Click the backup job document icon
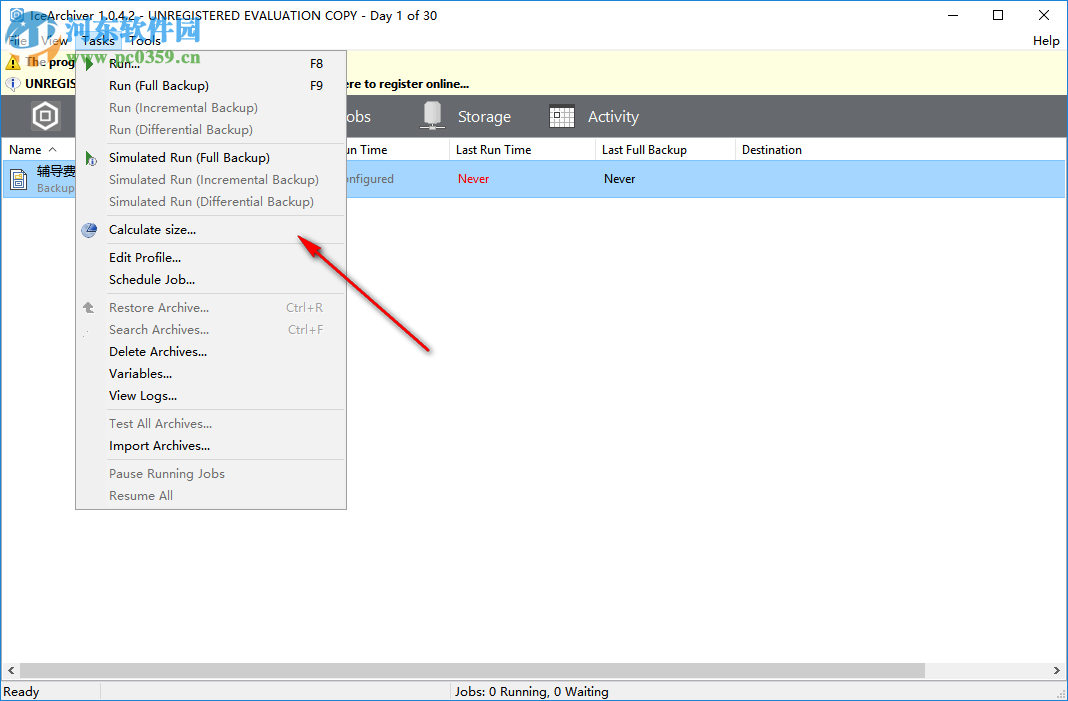This screenshot has width=1068, height=701. click(x=19, y=179)
